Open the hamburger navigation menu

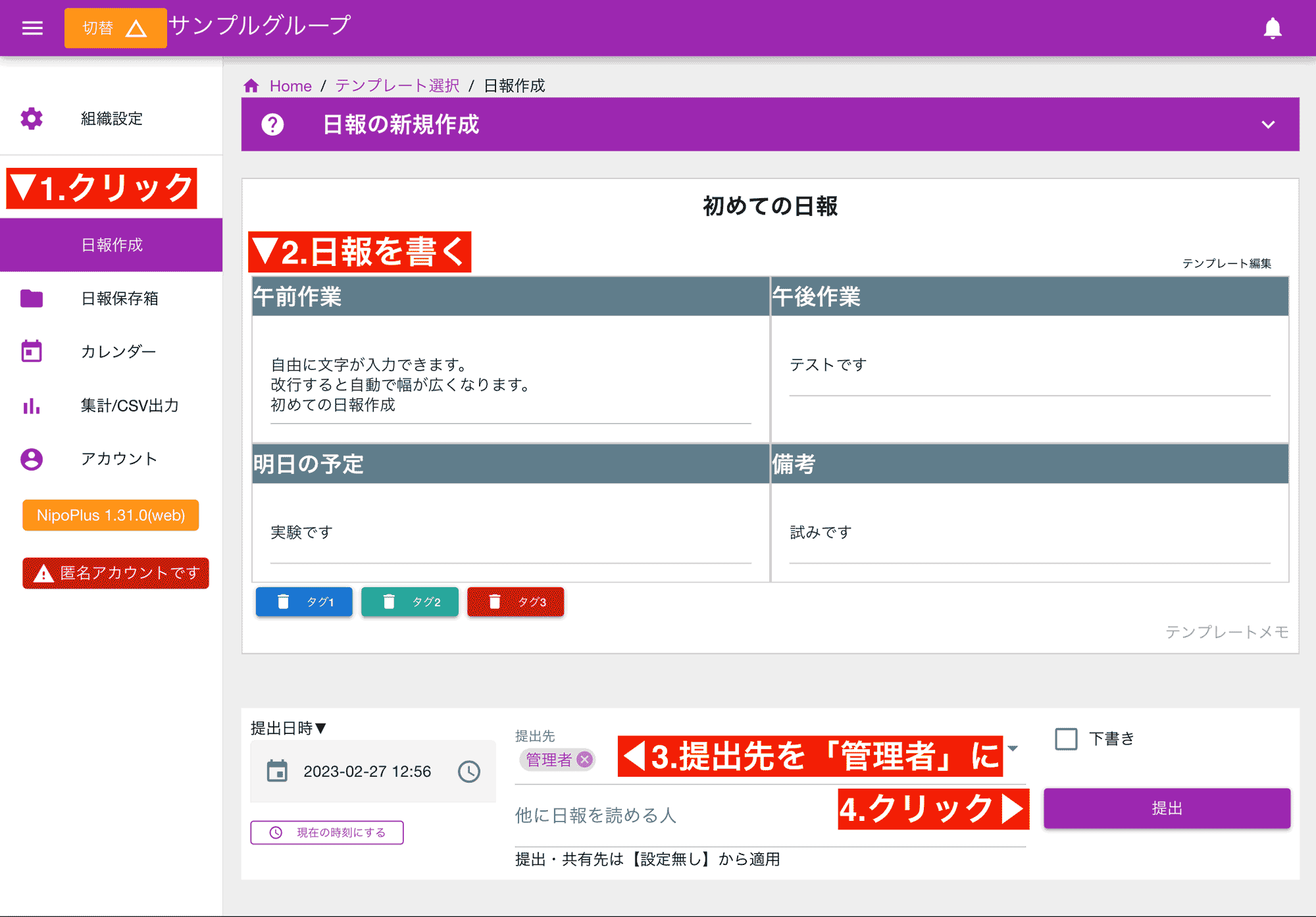point(31,28)
